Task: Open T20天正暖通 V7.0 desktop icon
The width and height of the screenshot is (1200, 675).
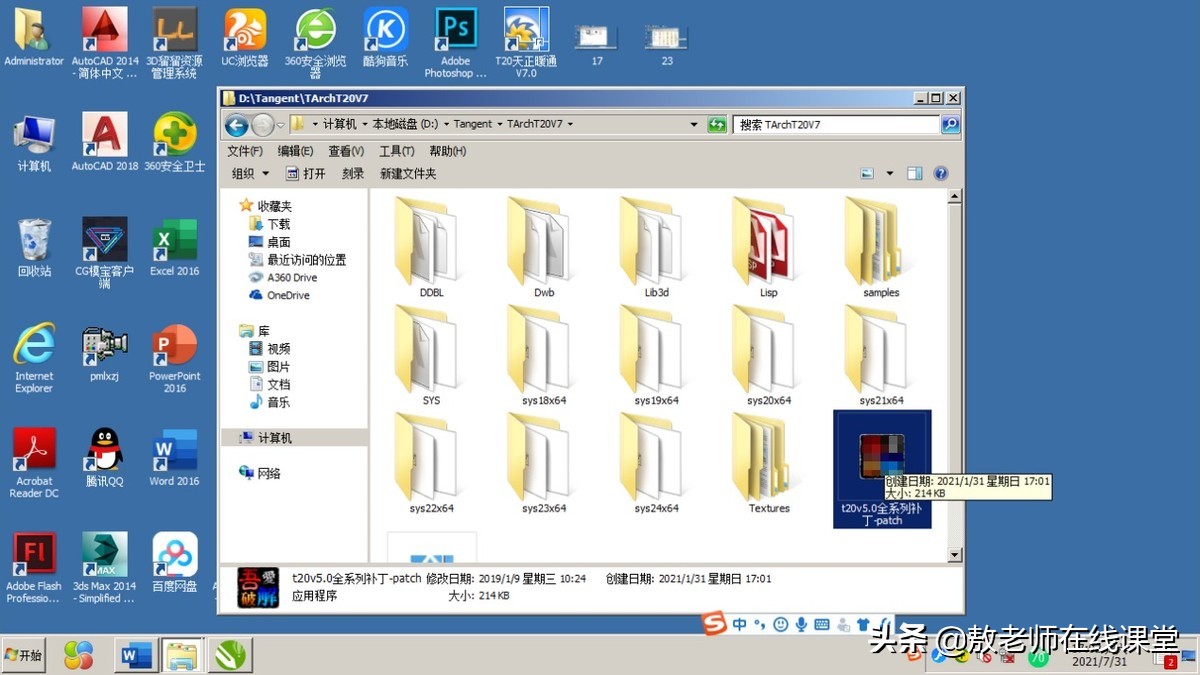Action: 525,30
